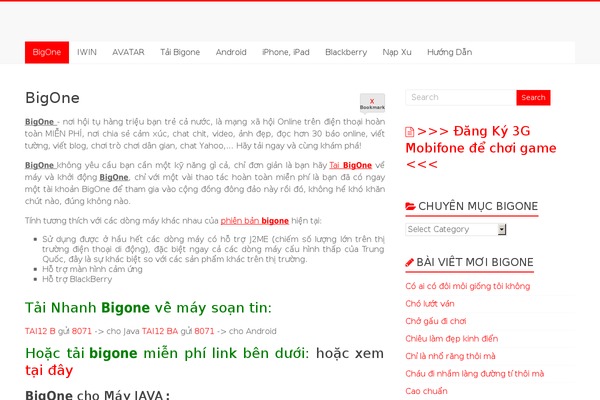The image size is (600, 400).
Task: Expand the Select Category dropdown
Action: point(456,229)
